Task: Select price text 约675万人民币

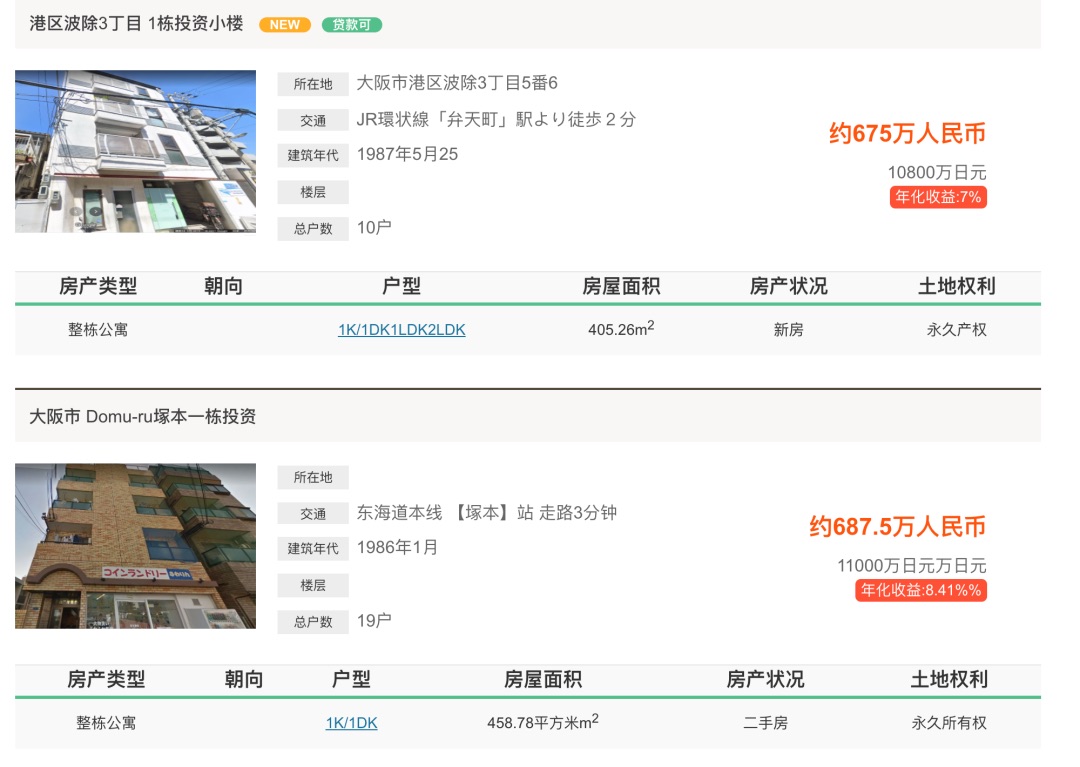Action: 907,133
